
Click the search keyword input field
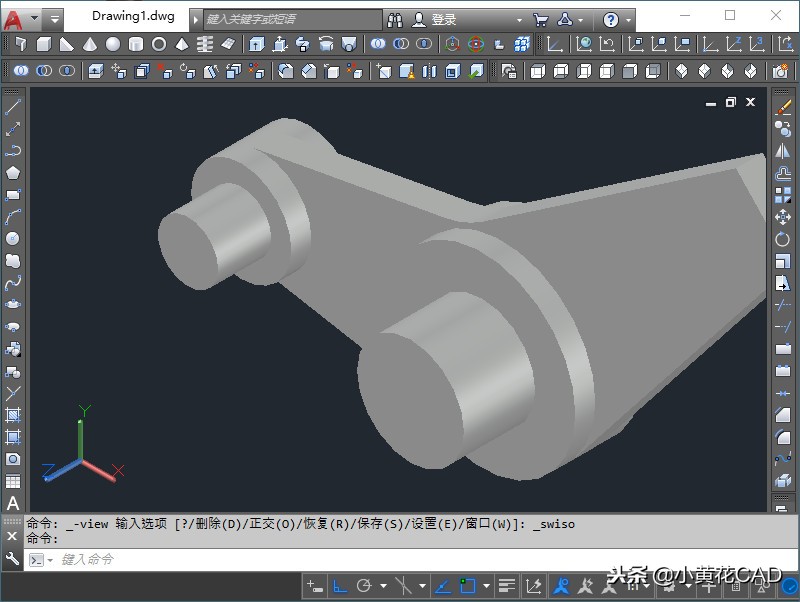pyautogui.click(x=292, y=20)
